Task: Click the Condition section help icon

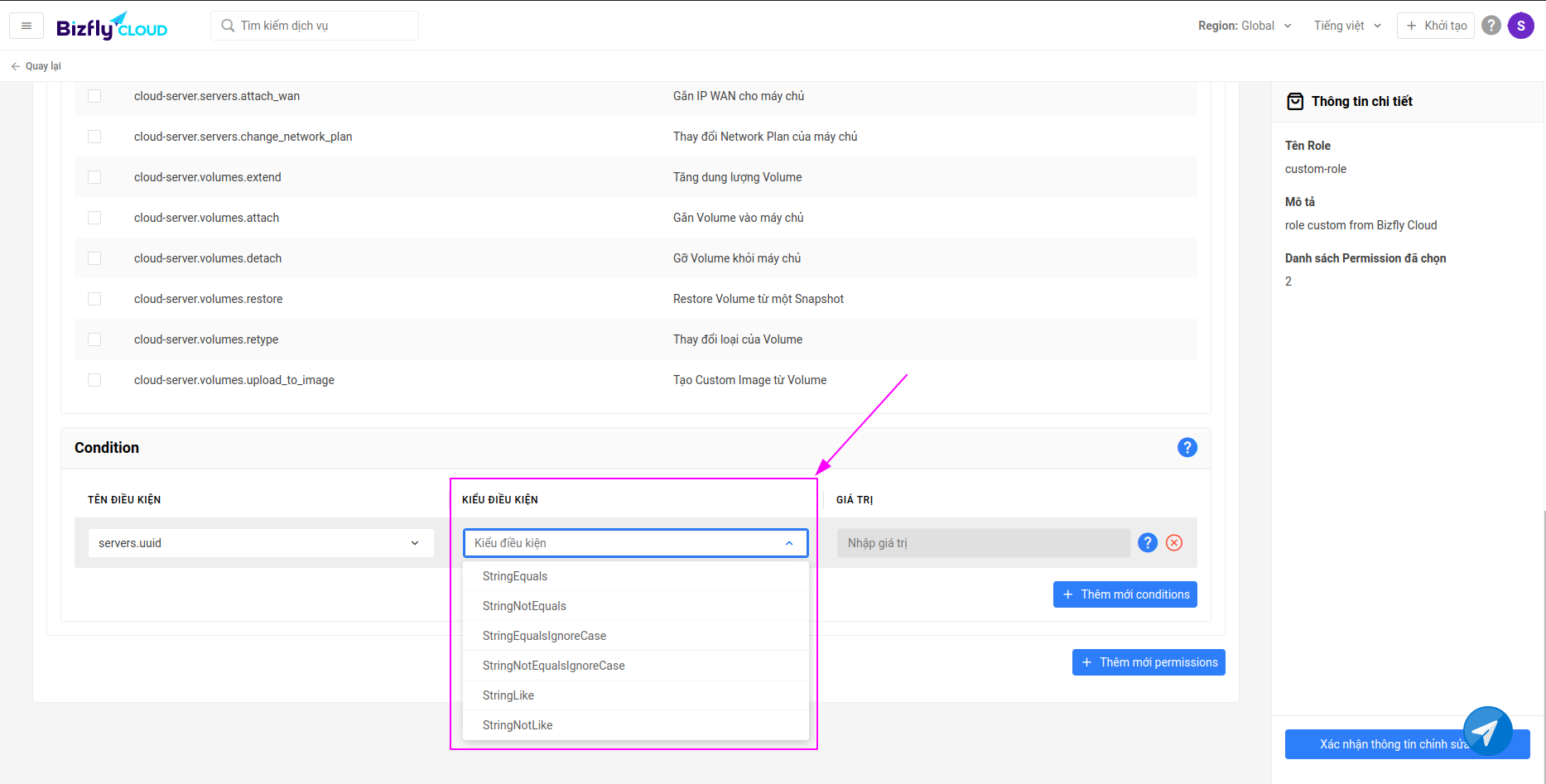Action: tap(1187, 448)
